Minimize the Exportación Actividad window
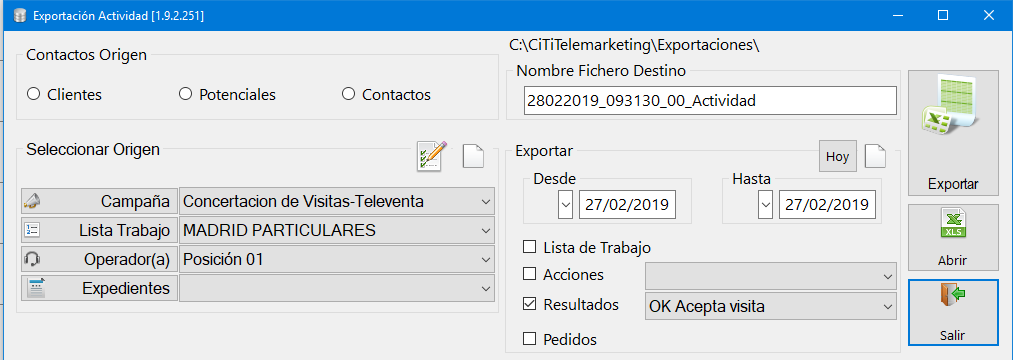1013x360 pixels. 896,16
